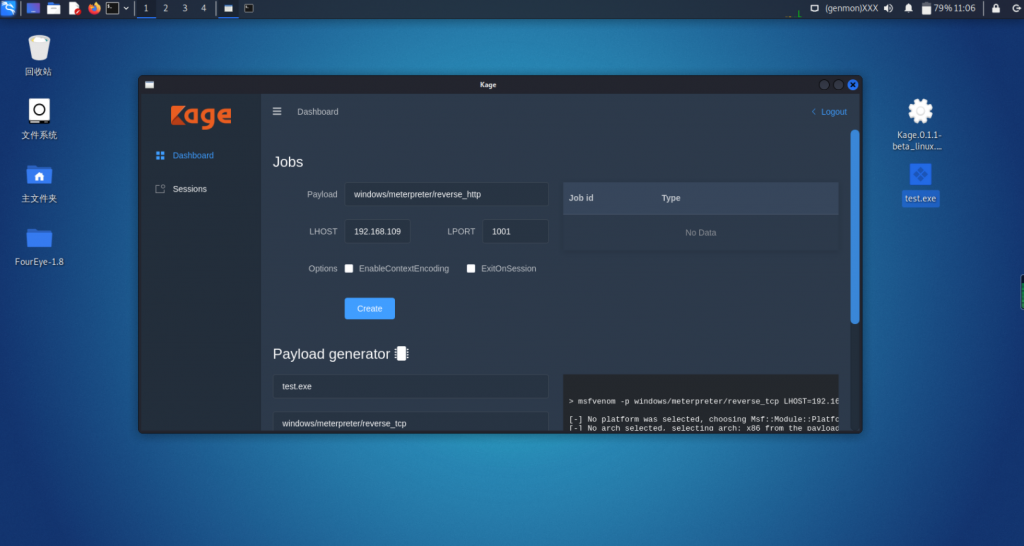Click the Dashboard breadcrumb text
Viewport: 1024px width, 546px height.
(317, 112)
